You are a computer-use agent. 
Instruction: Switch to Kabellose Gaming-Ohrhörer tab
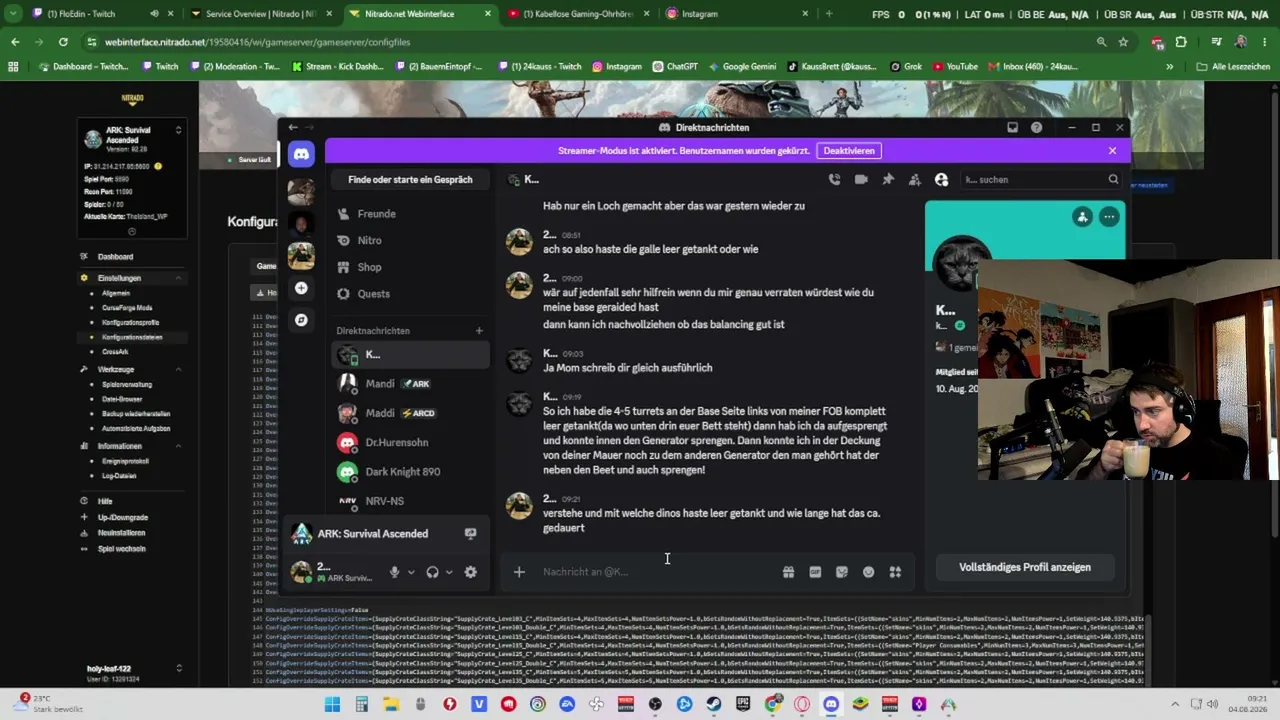[577, 14]
